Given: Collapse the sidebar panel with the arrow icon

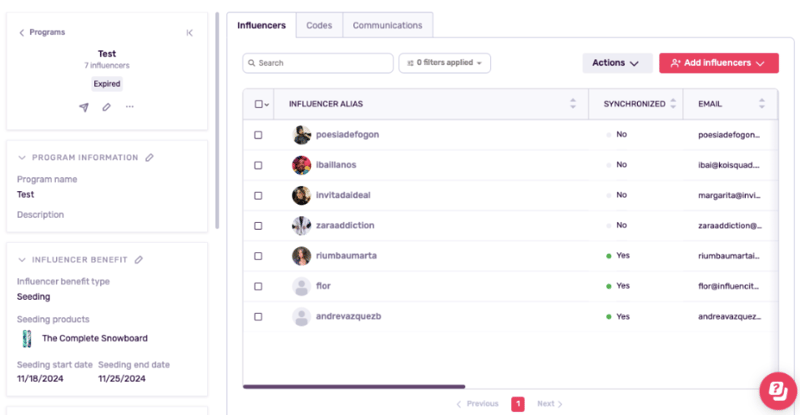Looking at the screenshot, I should click(x=190, y=33).
